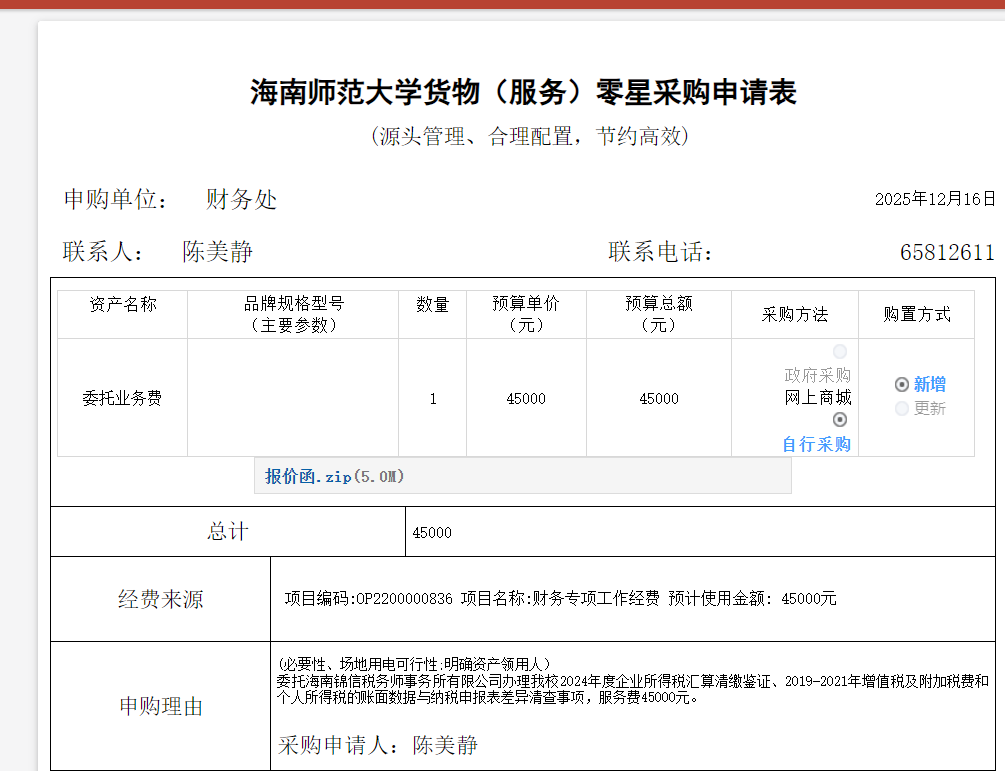
Task: Click the 预算总额 value 45000 in item row
Action: point(659,399)
